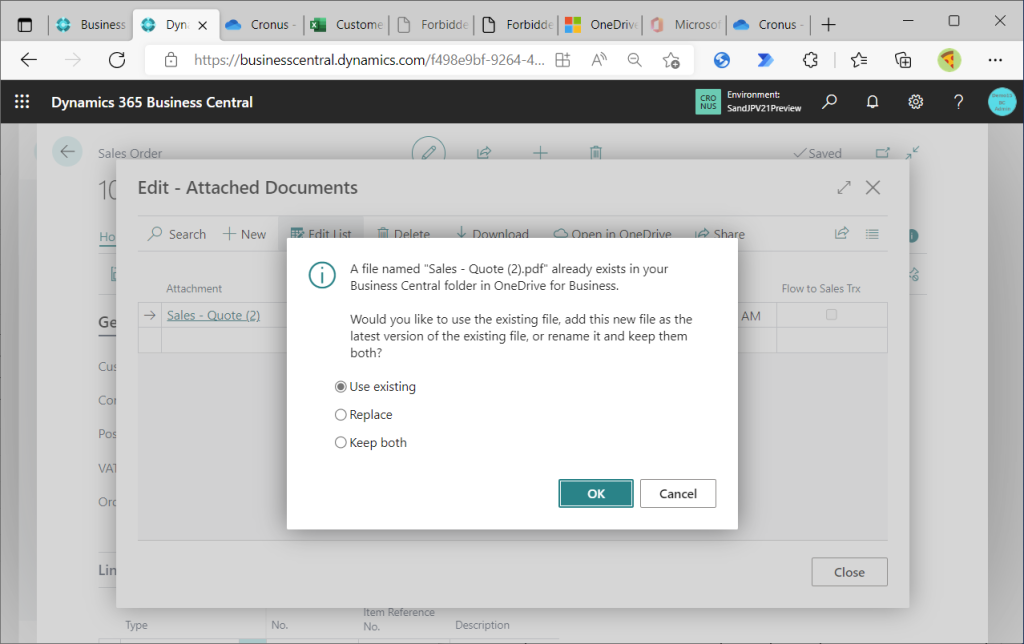Open Sales Order in a new window
The height and width of the screenshot is (644, 1024).
(882, 153)
